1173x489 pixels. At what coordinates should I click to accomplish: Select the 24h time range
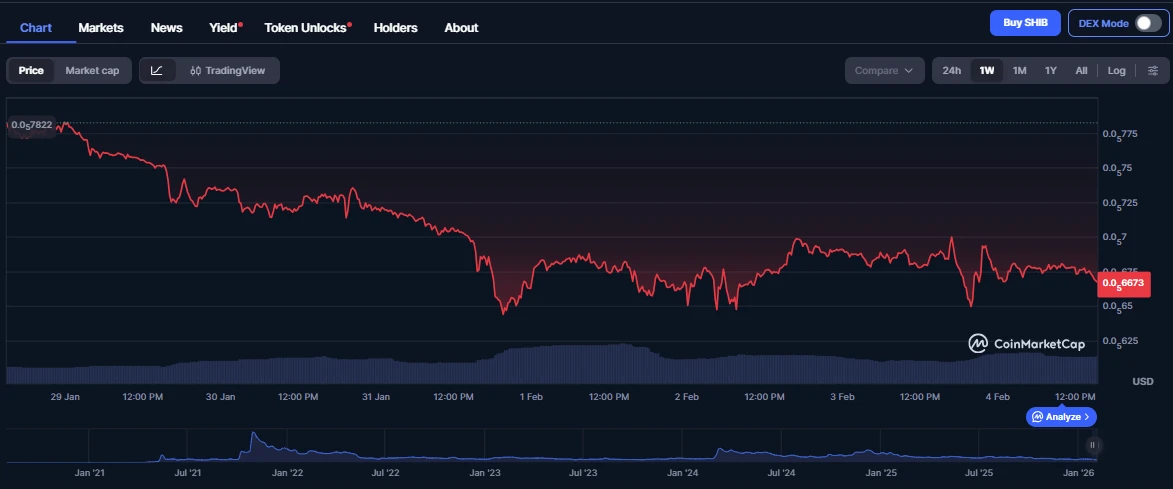[952, 70]
